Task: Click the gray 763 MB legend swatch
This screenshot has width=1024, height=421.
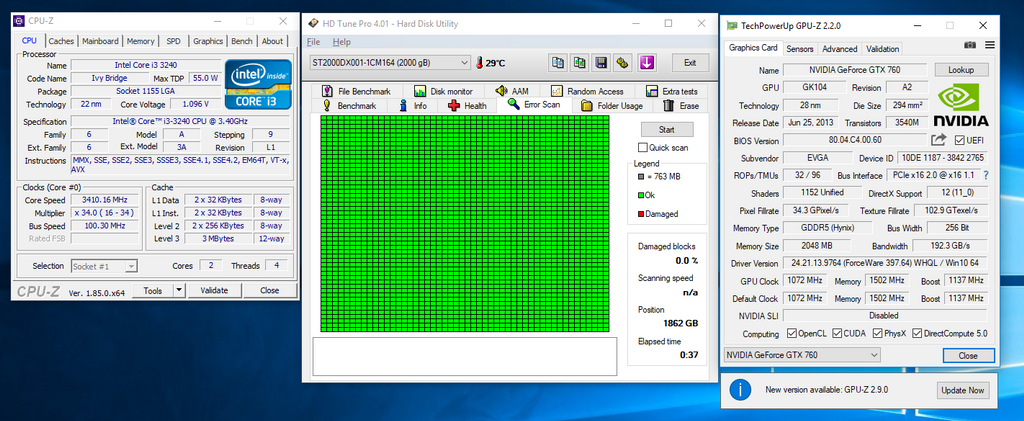Action: 641,176
